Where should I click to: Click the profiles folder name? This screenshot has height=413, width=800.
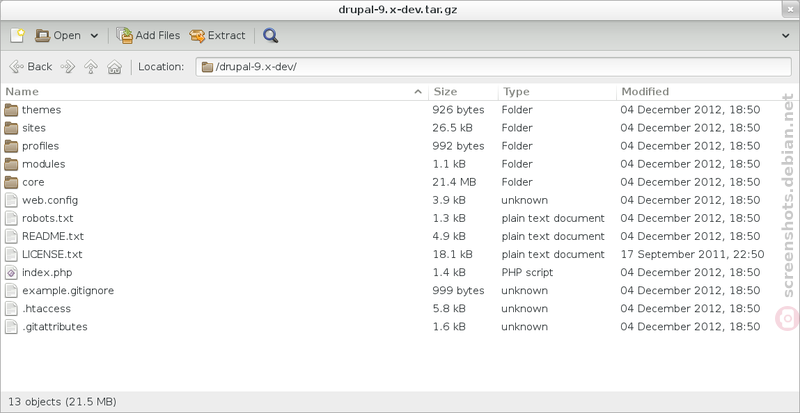coord(40,146)
